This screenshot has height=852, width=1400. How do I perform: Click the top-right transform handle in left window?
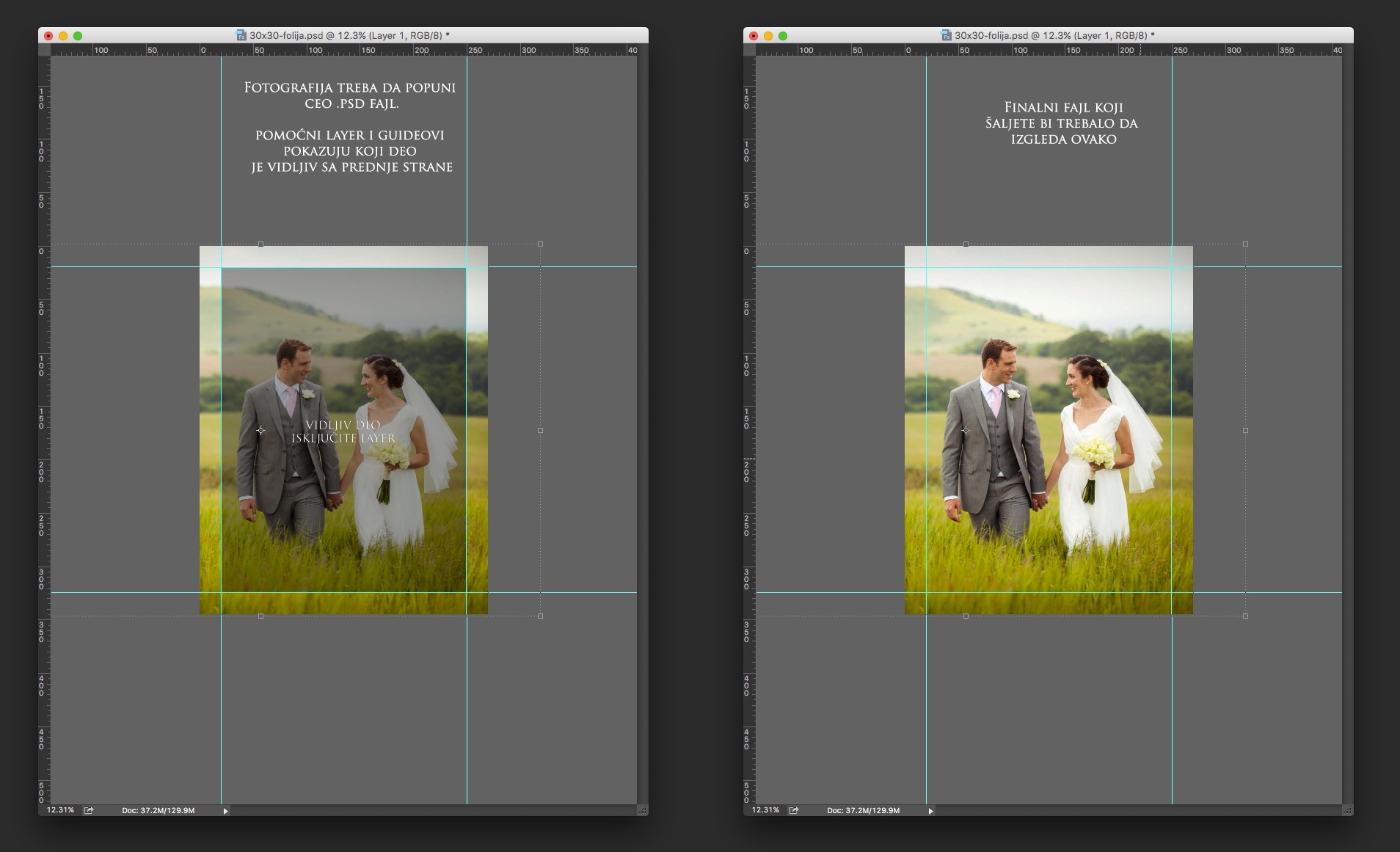[x=541, y=244]
